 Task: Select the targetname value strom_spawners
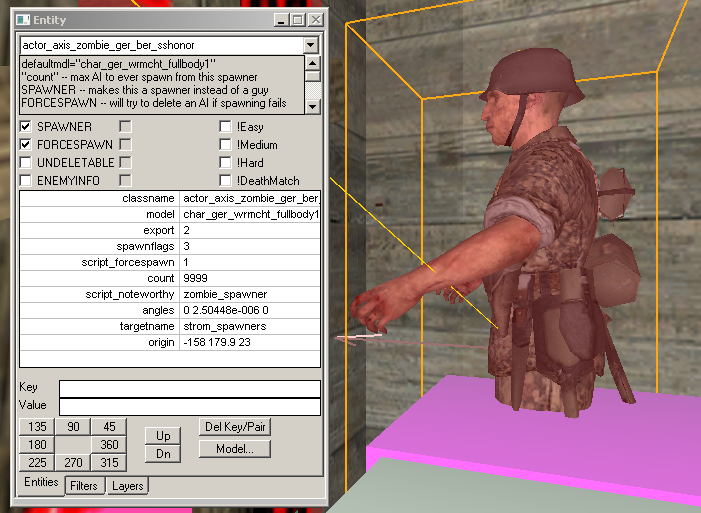click(225, 326)
